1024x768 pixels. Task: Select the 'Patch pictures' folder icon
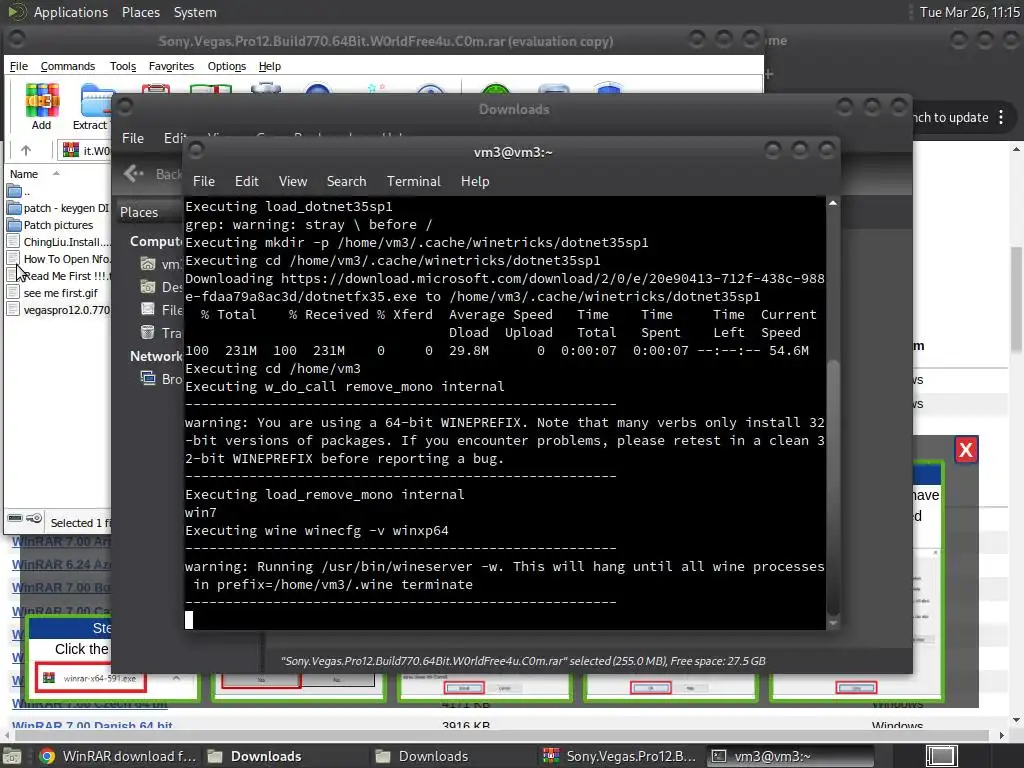pos(14,225)
